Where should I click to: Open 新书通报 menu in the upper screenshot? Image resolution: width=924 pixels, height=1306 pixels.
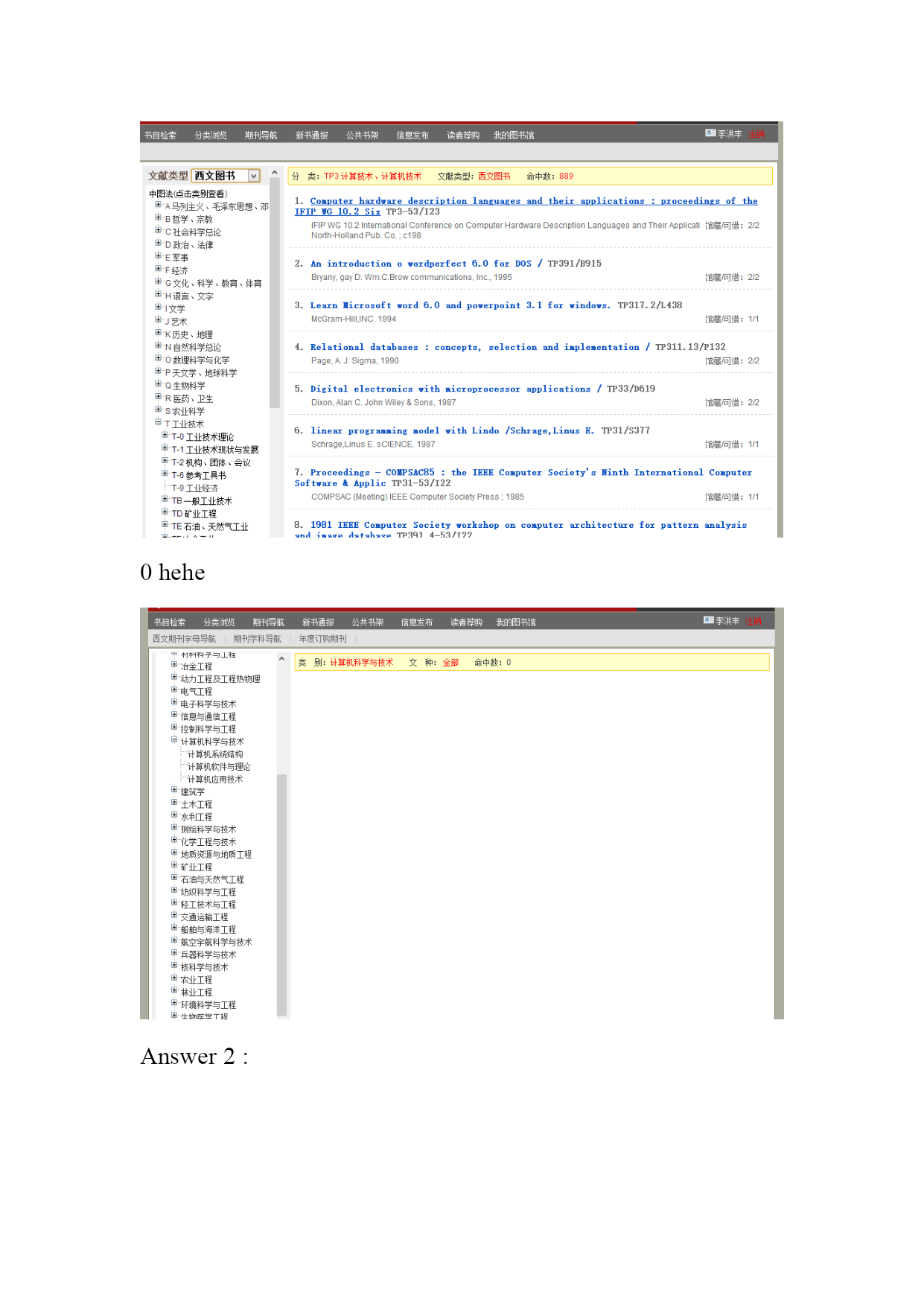pos(312,136)
